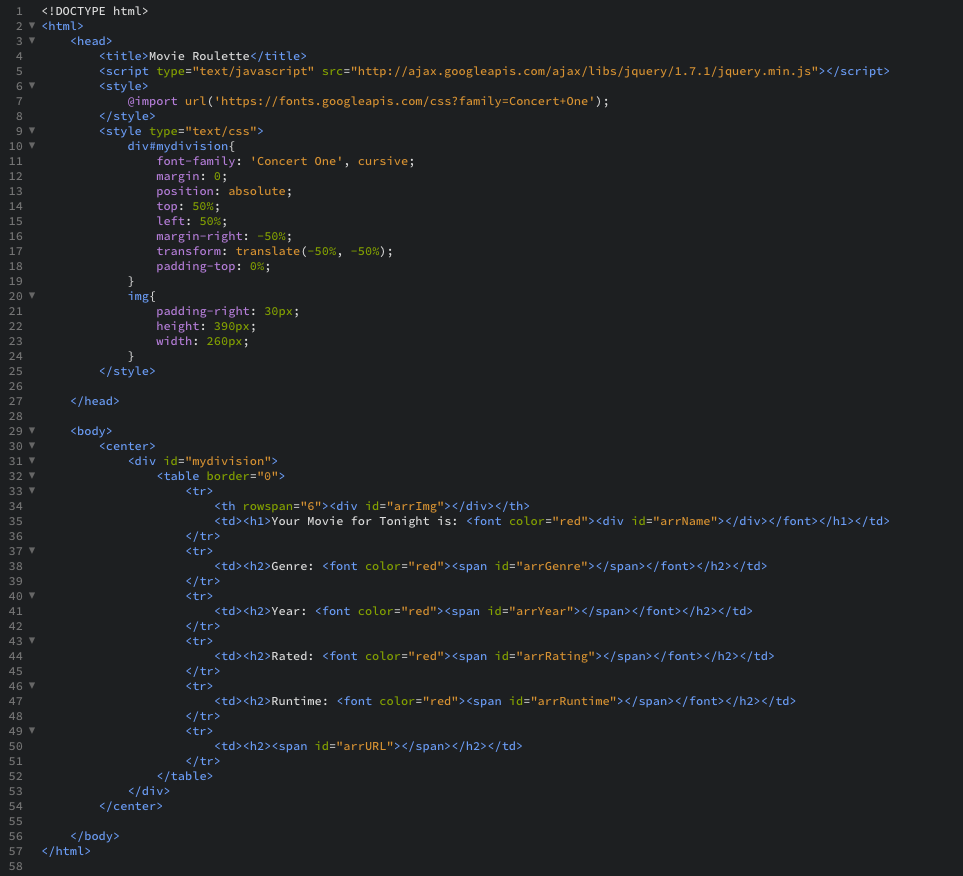Collapse the table element fold

click(30, 476)
